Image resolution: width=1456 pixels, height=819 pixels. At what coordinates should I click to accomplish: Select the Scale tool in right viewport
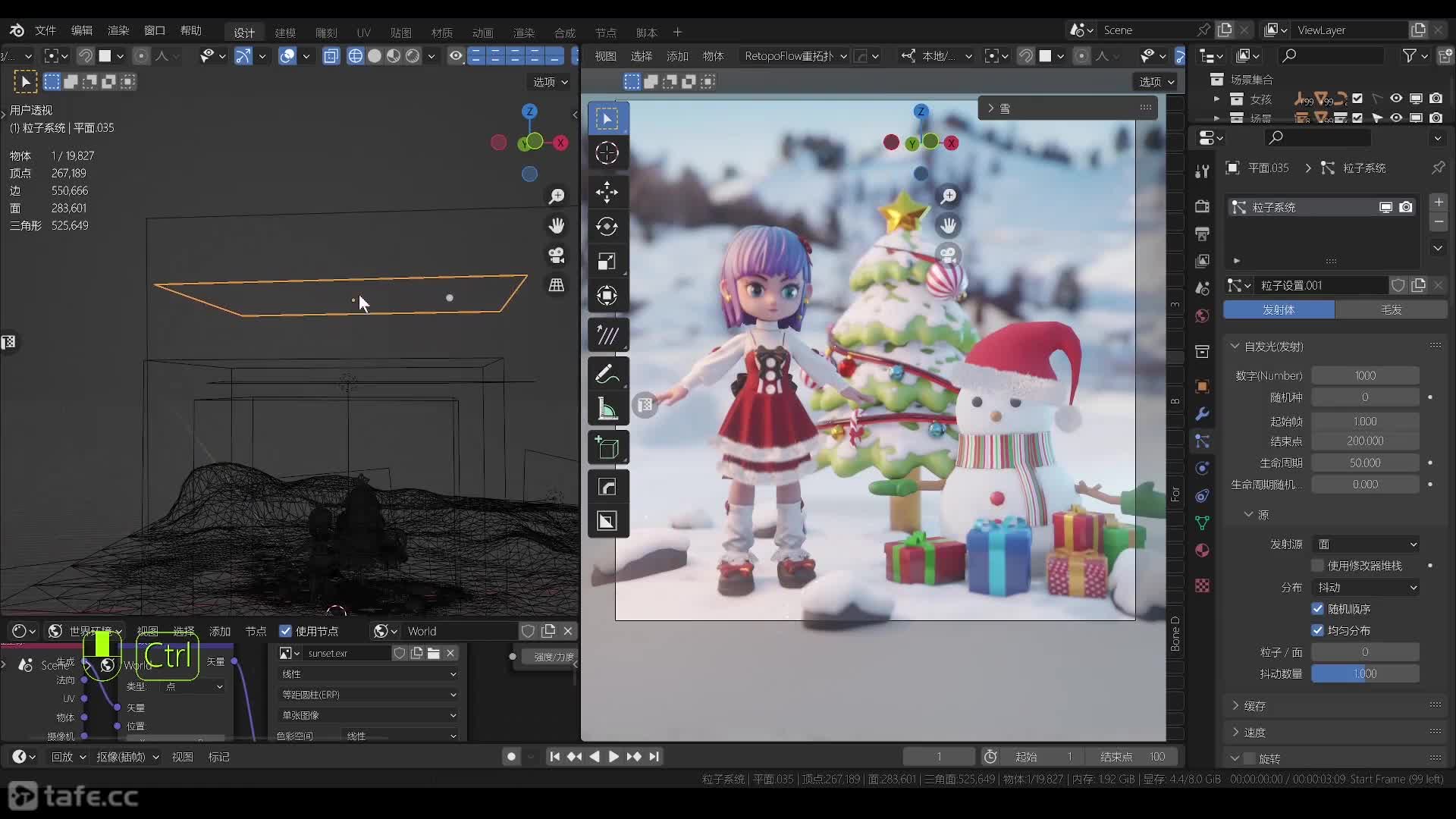[x=607, y=261]
